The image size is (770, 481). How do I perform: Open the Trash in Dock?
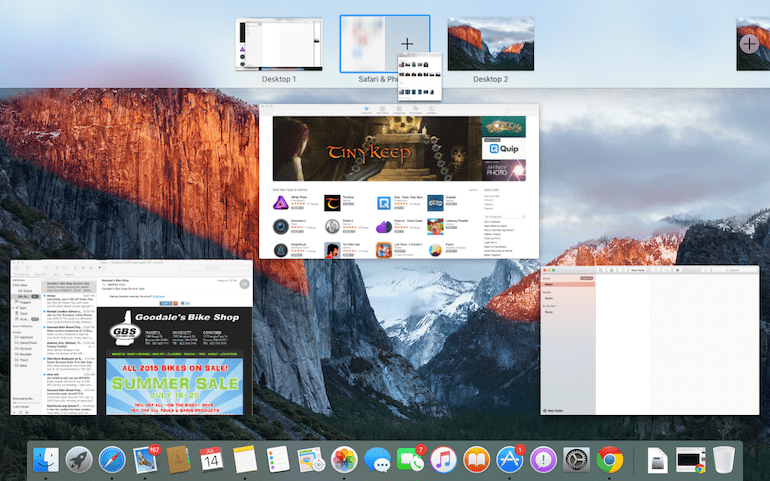723,460
